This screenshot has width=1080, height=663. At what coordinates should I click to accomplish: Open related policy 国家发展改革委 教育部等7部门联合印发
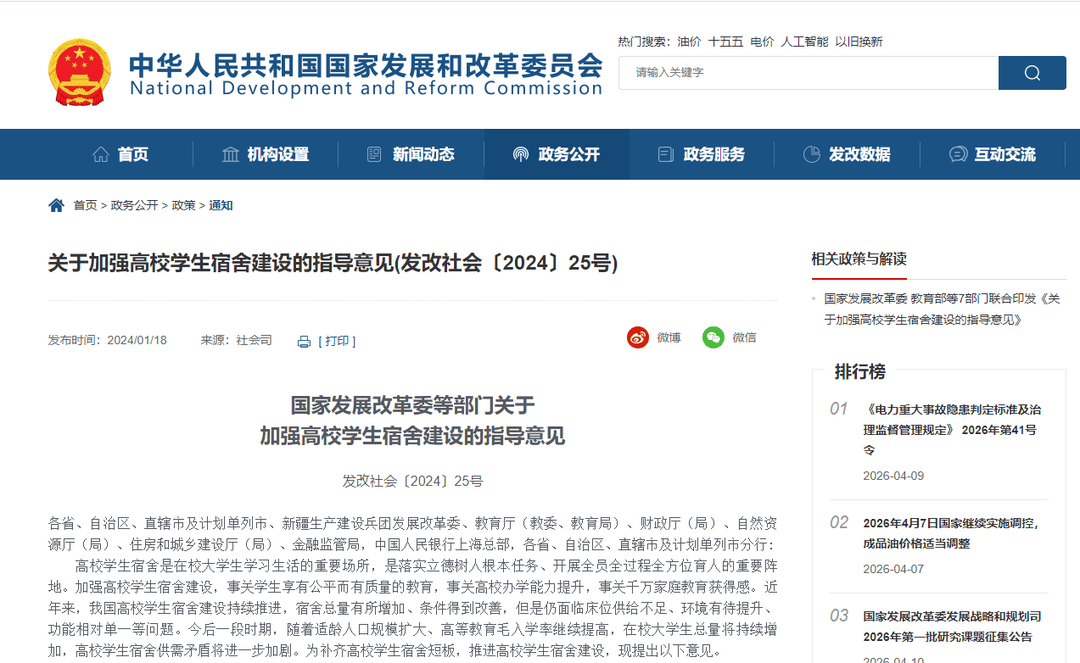pyautogui.click(x=942, y=309)
